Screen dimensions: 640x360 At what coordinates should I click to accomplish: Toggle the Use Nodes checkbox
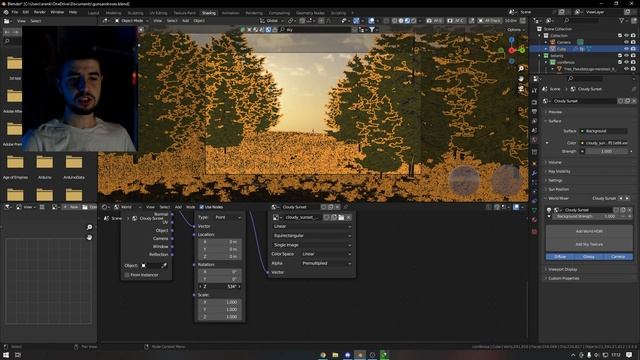(x=202, y=207)
